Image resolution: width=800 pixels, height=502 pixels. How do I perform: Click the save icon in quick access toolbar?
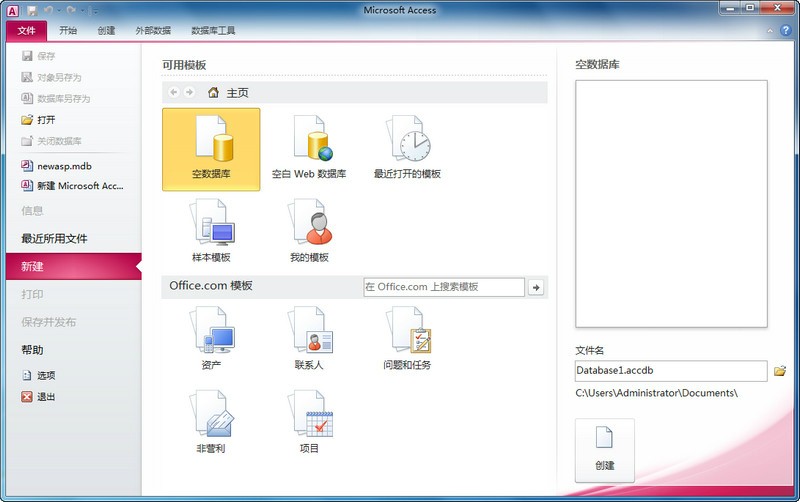click(x=32, y=10)
